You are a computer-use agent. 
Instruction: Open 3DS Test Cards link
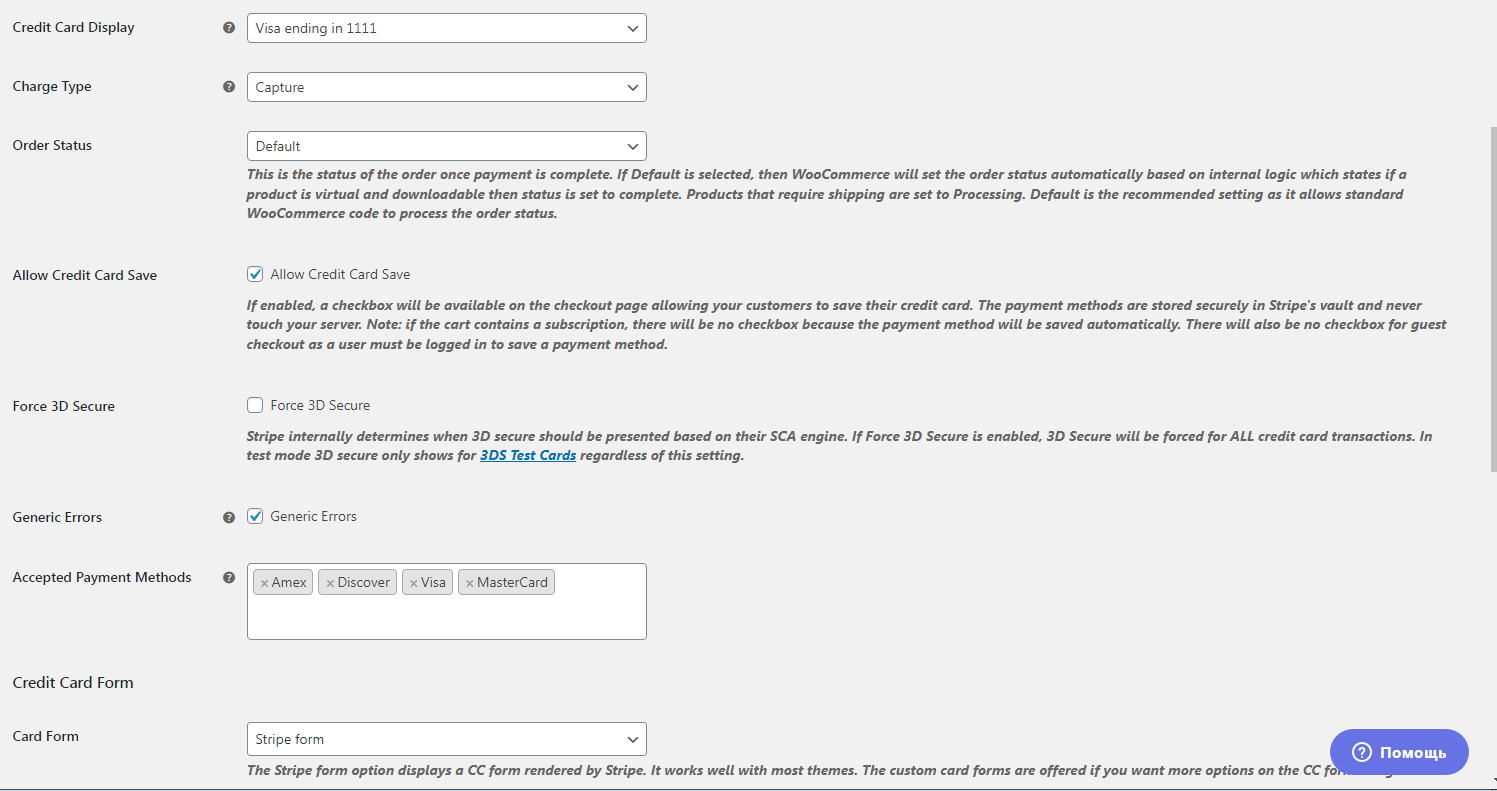tap(528, 456)
